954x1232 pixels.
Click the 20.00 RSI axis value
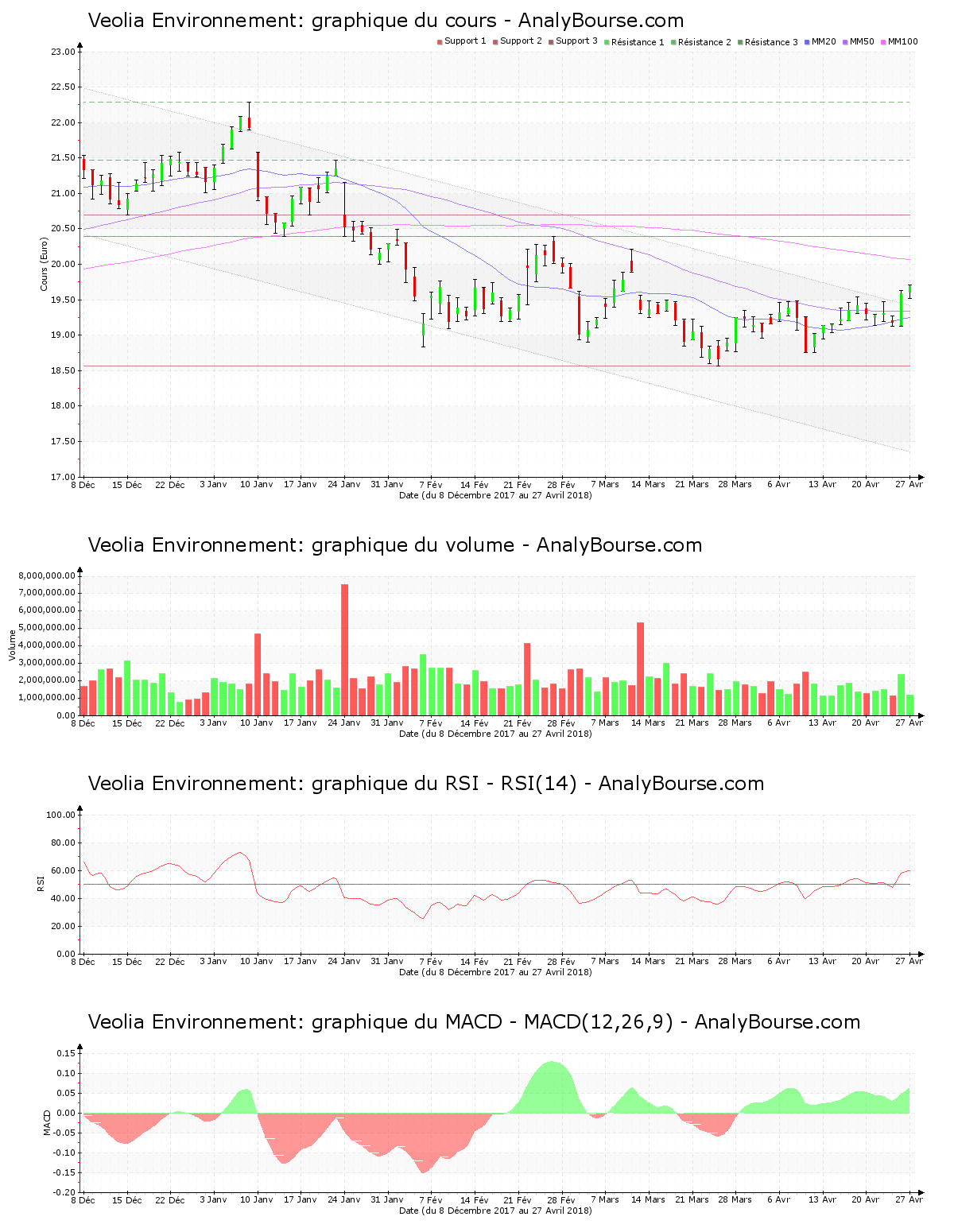pos(64,926)
